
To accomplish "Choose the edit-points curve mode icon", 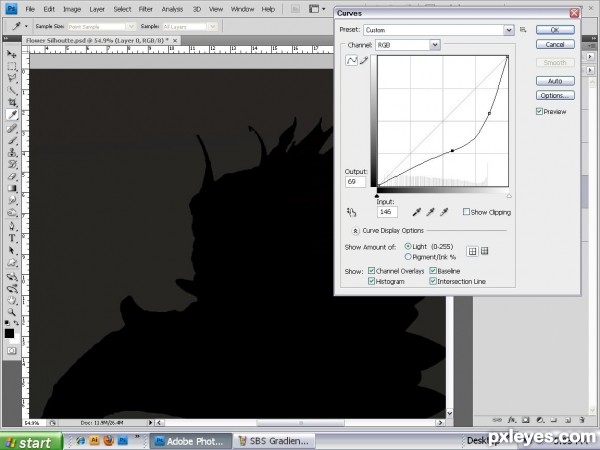I will click(x=351, y=60).
